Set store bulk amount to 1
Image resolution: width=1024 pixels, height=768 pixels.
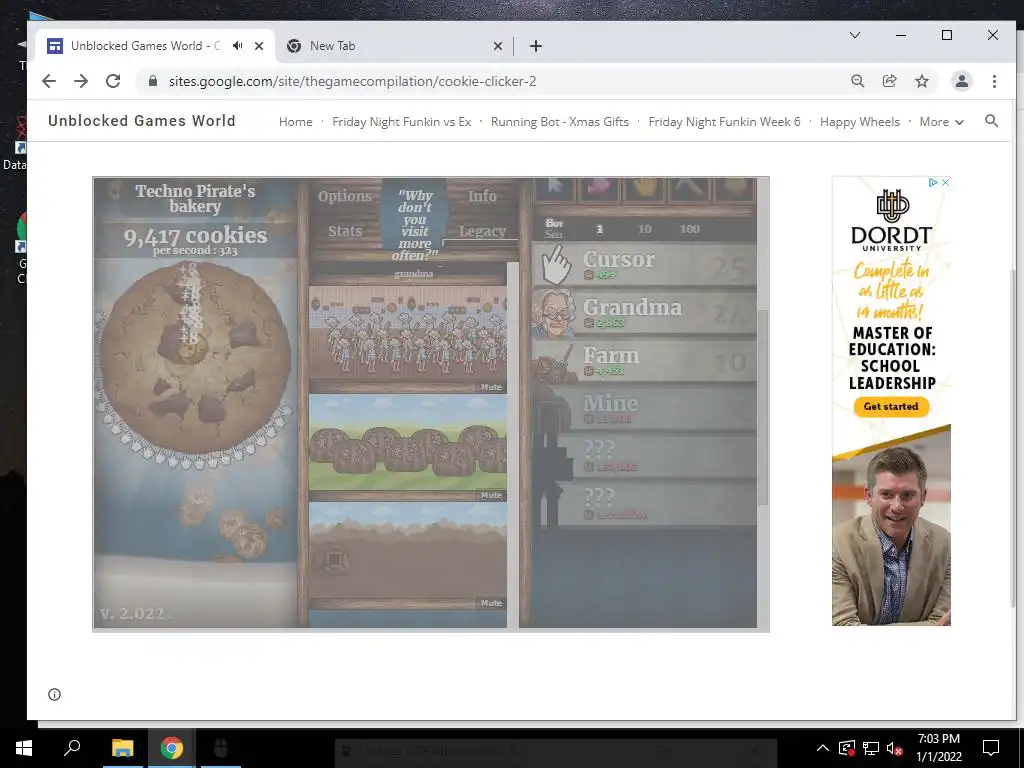[x=600, y=229]
